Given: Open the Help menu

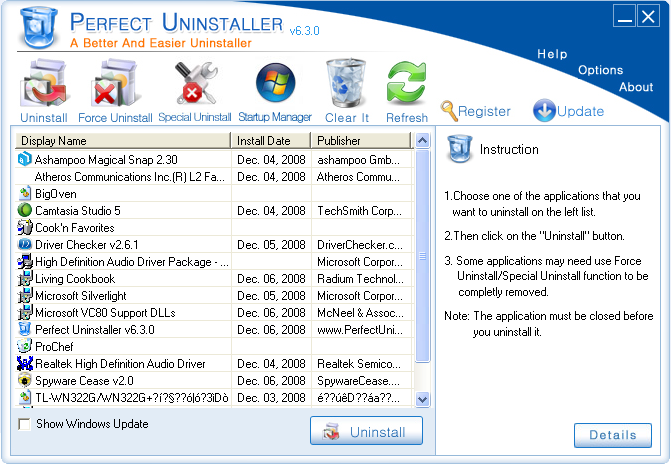Looking at the screenshot, I should coord(552,54).
